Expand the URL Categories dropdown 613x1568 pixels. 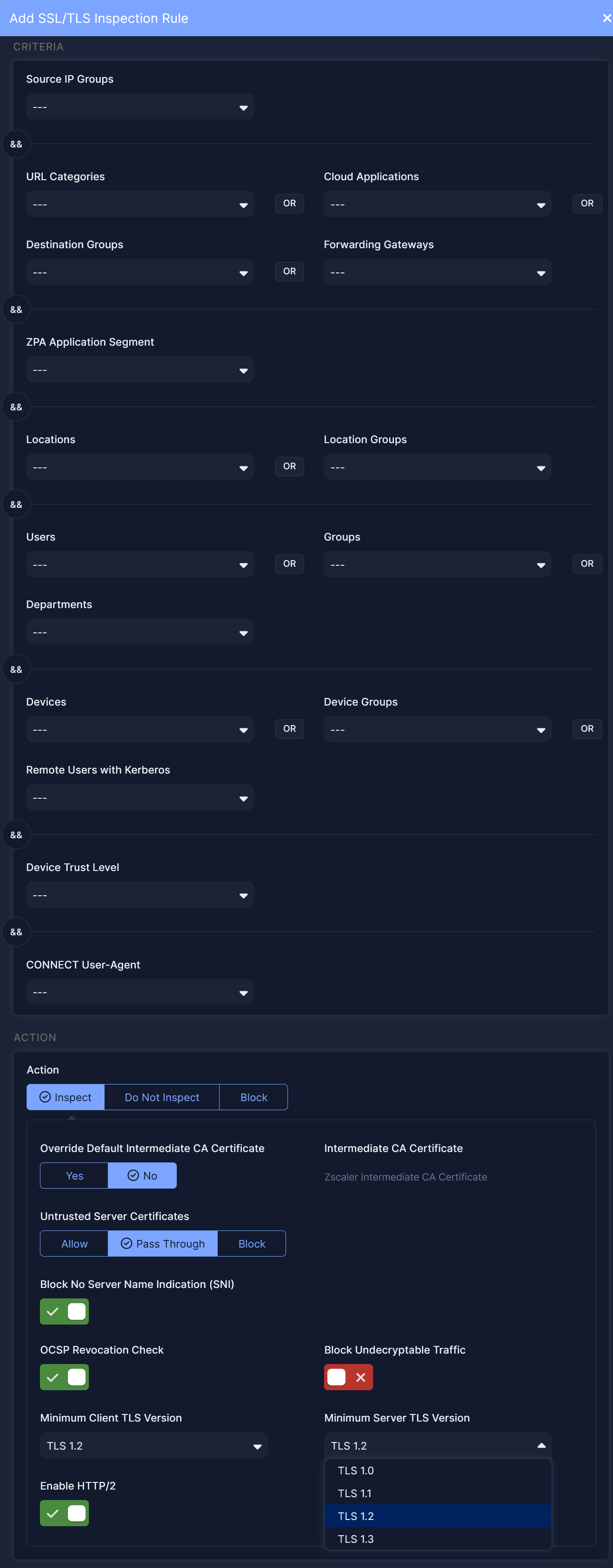point(140,204)
